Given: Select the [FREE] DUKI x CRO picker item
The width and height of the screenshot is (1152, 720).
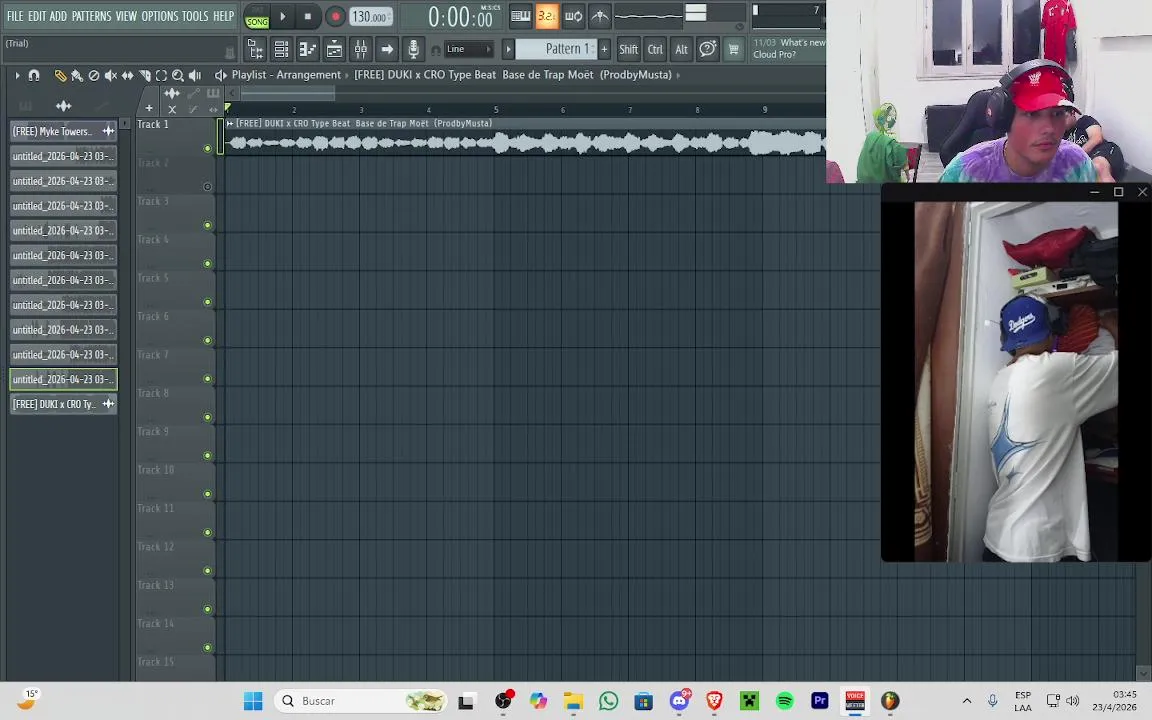Looking at the screenshot, I should click(63, 404).
